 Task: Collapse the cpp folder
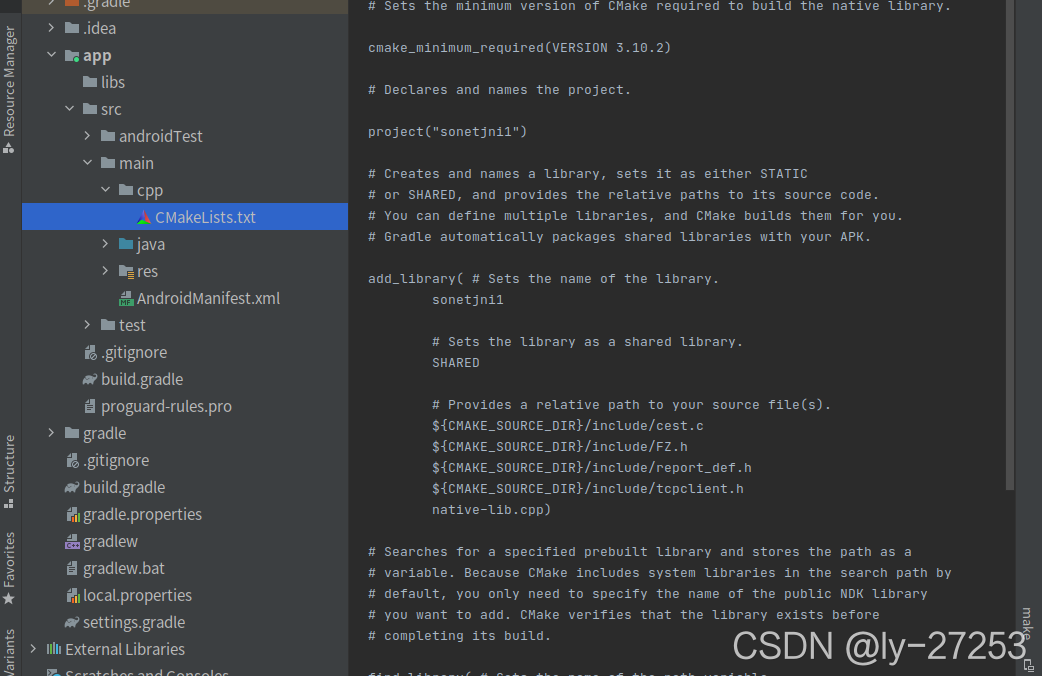106,191
